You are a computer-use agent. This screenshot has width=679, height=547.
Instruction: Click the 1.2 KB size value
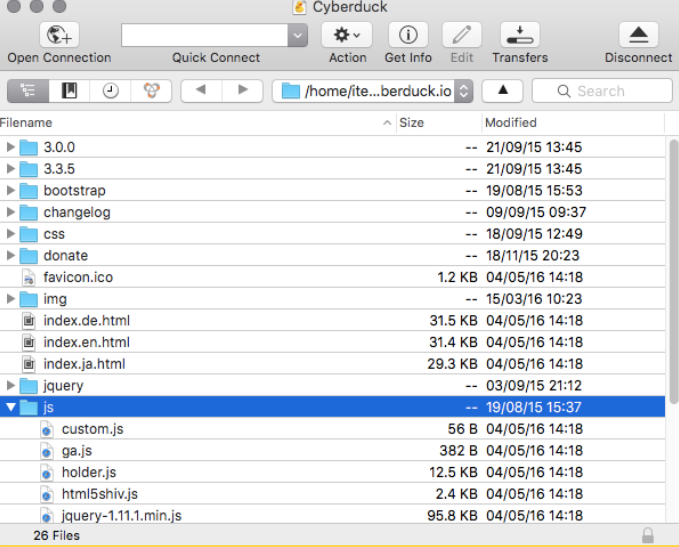[457, 277]
